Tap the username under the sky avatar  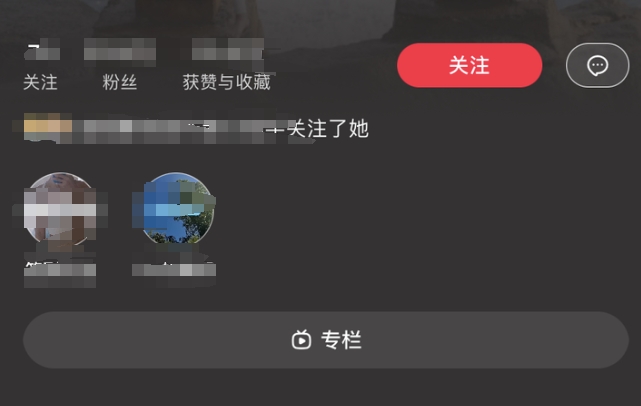tap(174, 270)
